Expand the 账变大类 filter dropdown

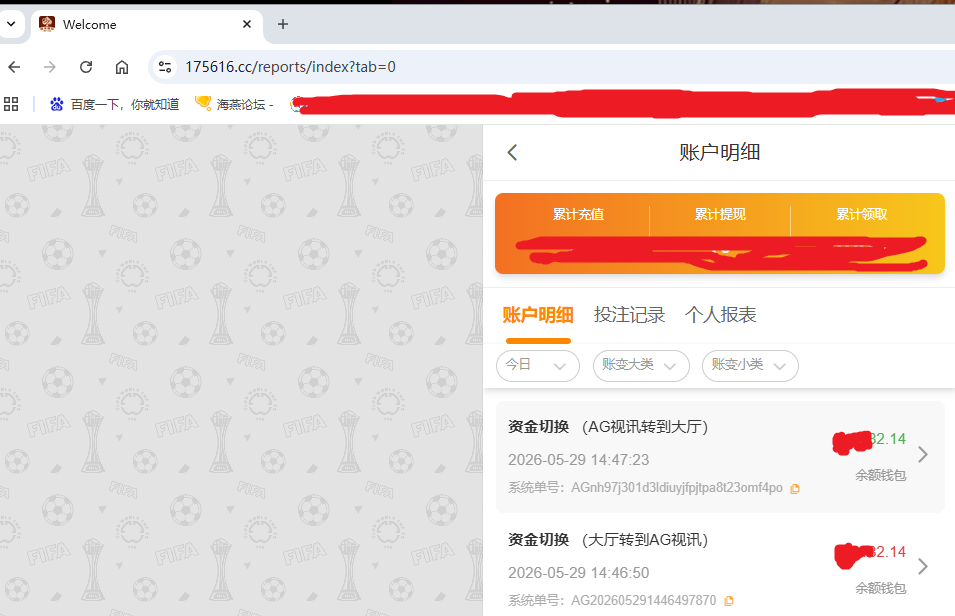pos(641,366)
